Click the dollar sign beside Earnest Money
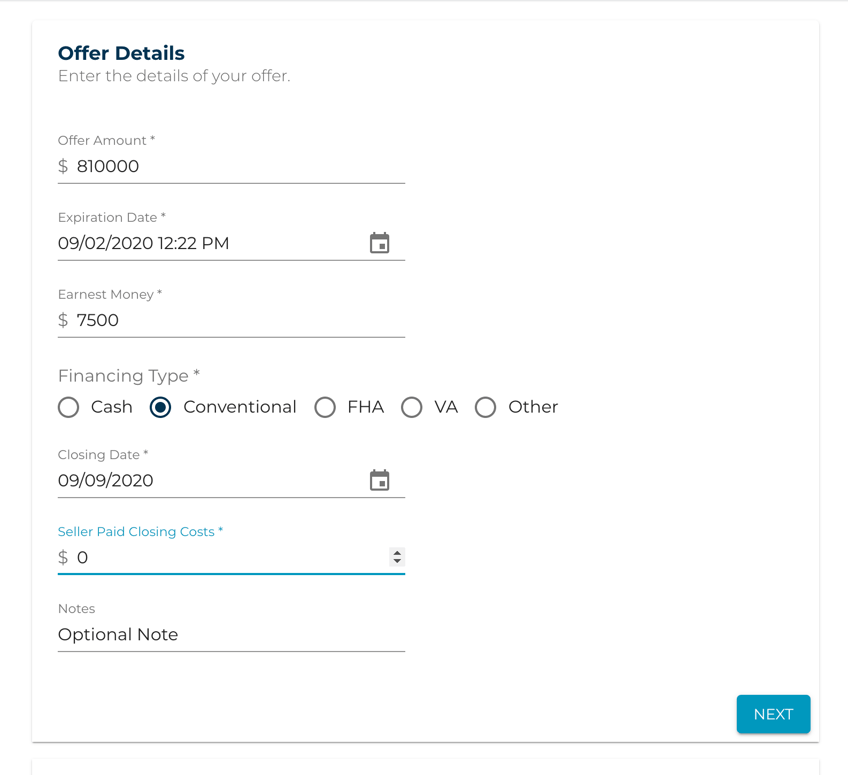Image resolution: width=848 pixels, height=775 pixels. tap(62, 320)
